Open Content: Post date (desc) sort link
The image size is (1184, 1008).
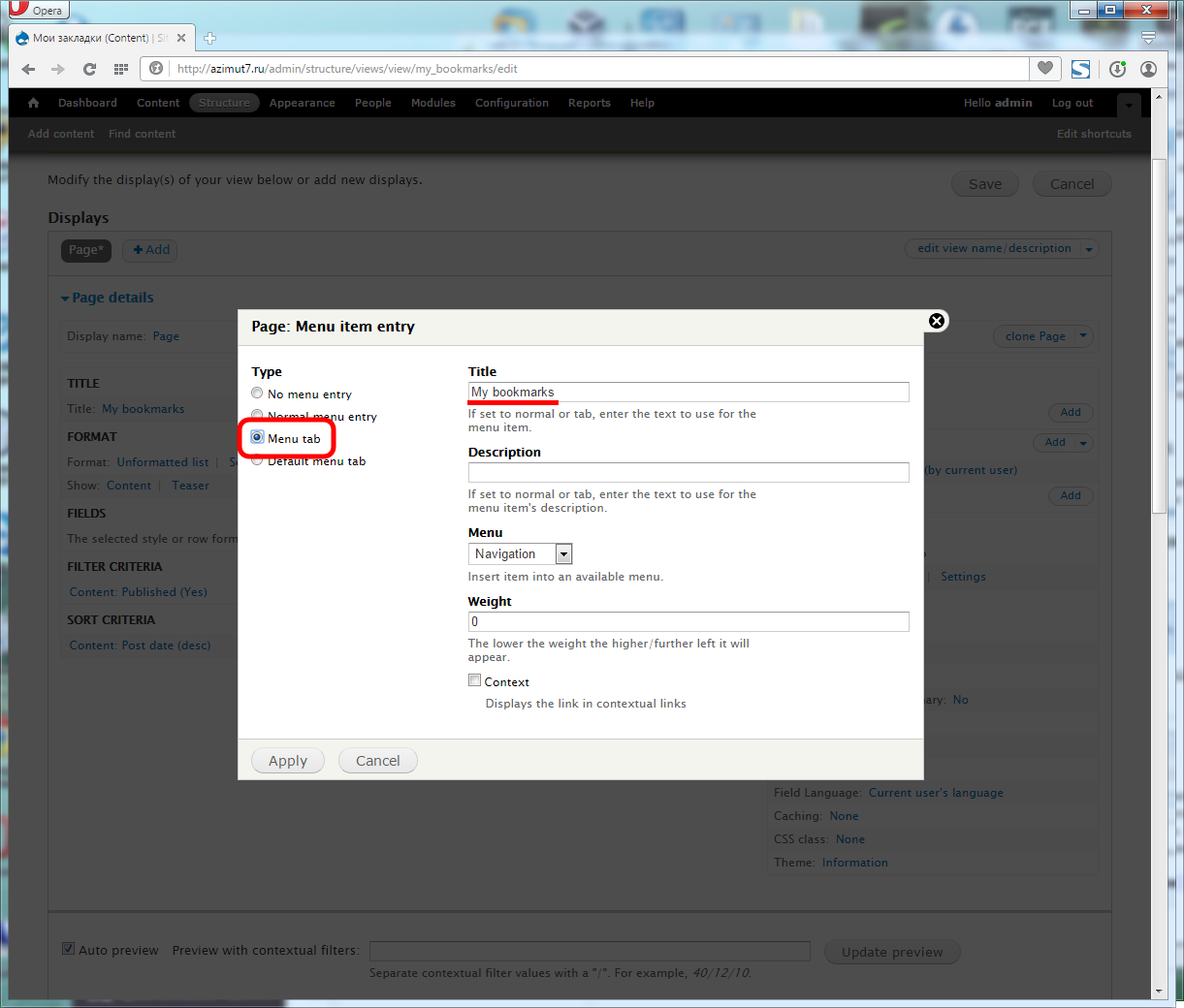[x=140, y=646]
